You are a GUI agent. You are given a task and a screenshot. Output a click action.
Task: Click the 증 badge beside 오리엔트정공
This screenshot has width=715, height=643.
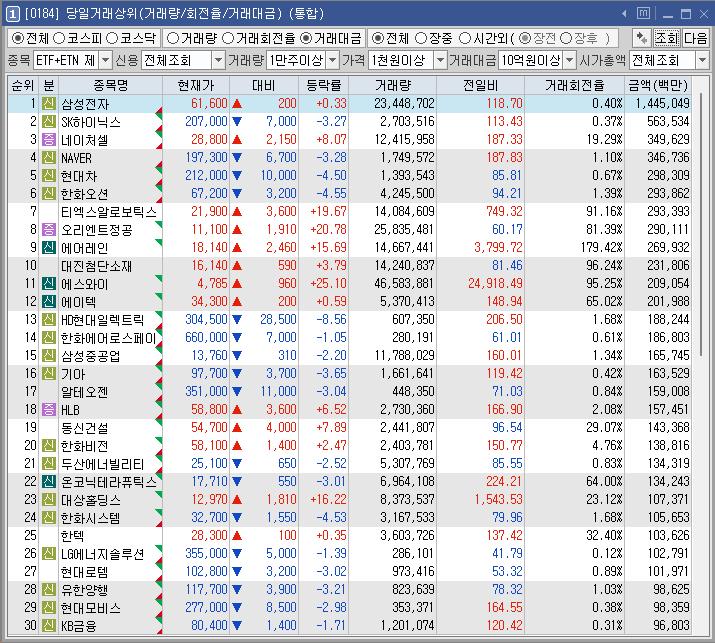[x=49, y=229]
